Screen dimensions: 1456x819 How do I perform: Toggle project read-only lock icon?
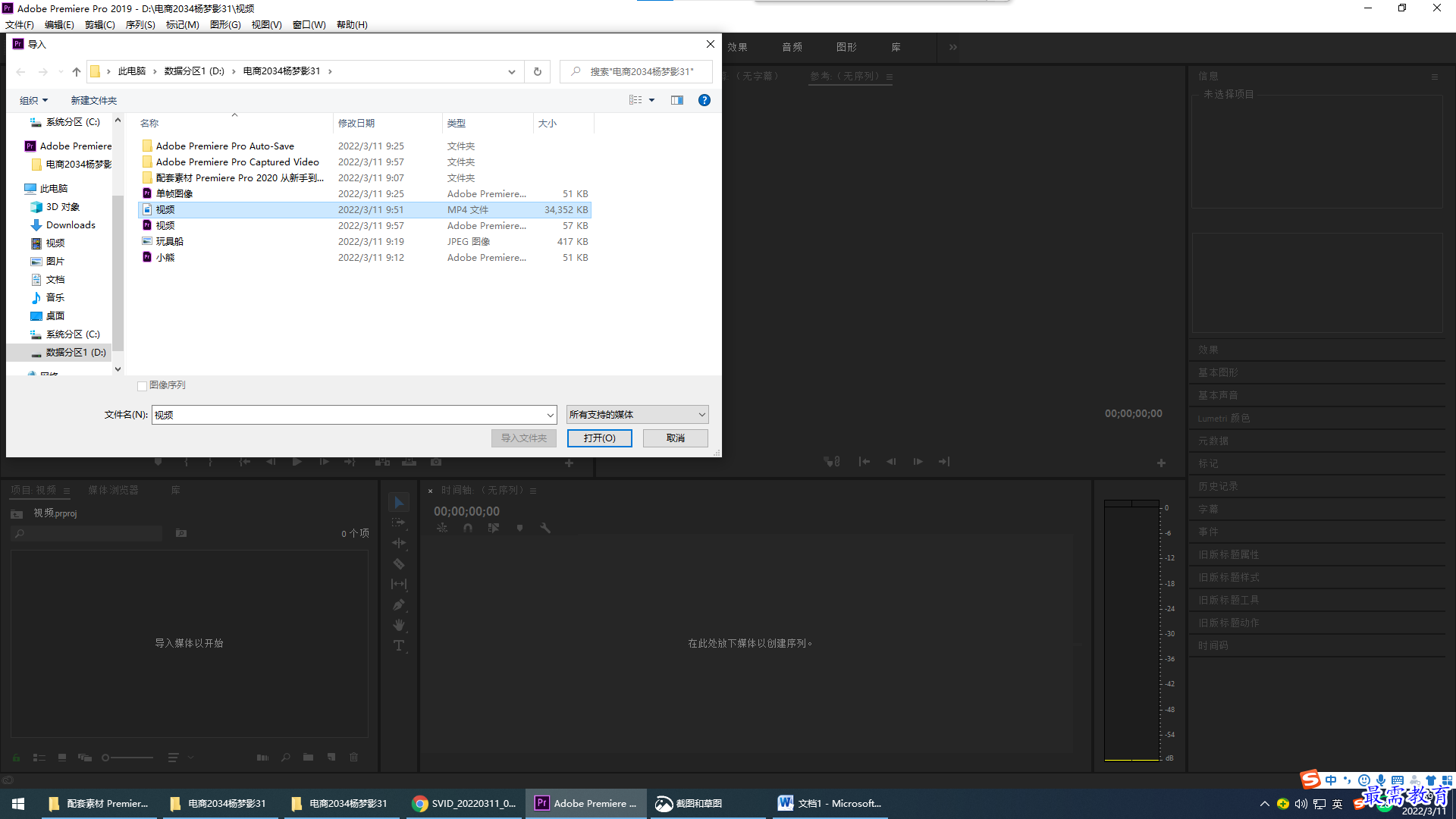pyautogui.click(x=16, y=757)
